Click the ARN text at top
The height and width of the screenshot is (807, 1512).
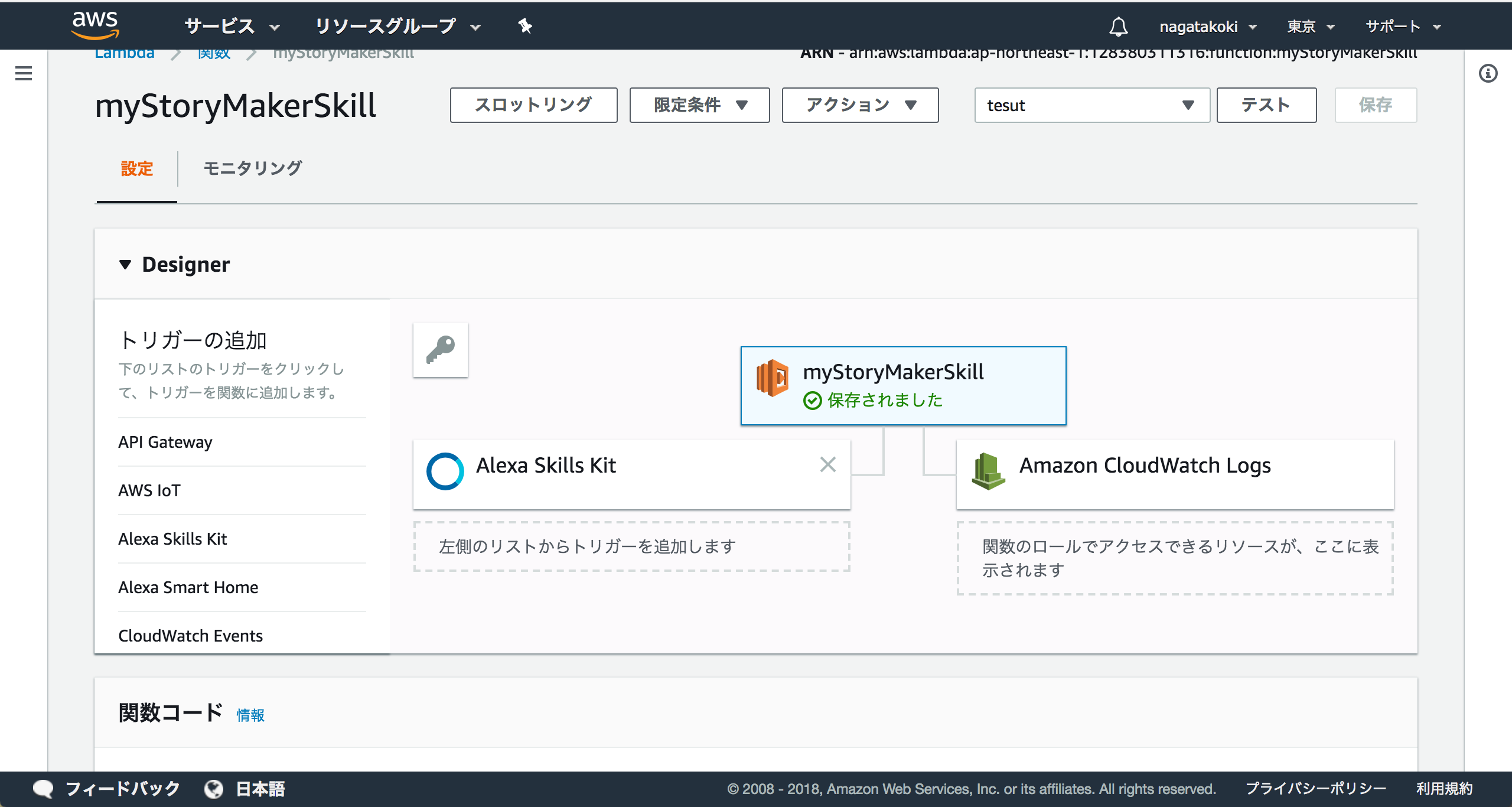click(x=1109, y=54)
